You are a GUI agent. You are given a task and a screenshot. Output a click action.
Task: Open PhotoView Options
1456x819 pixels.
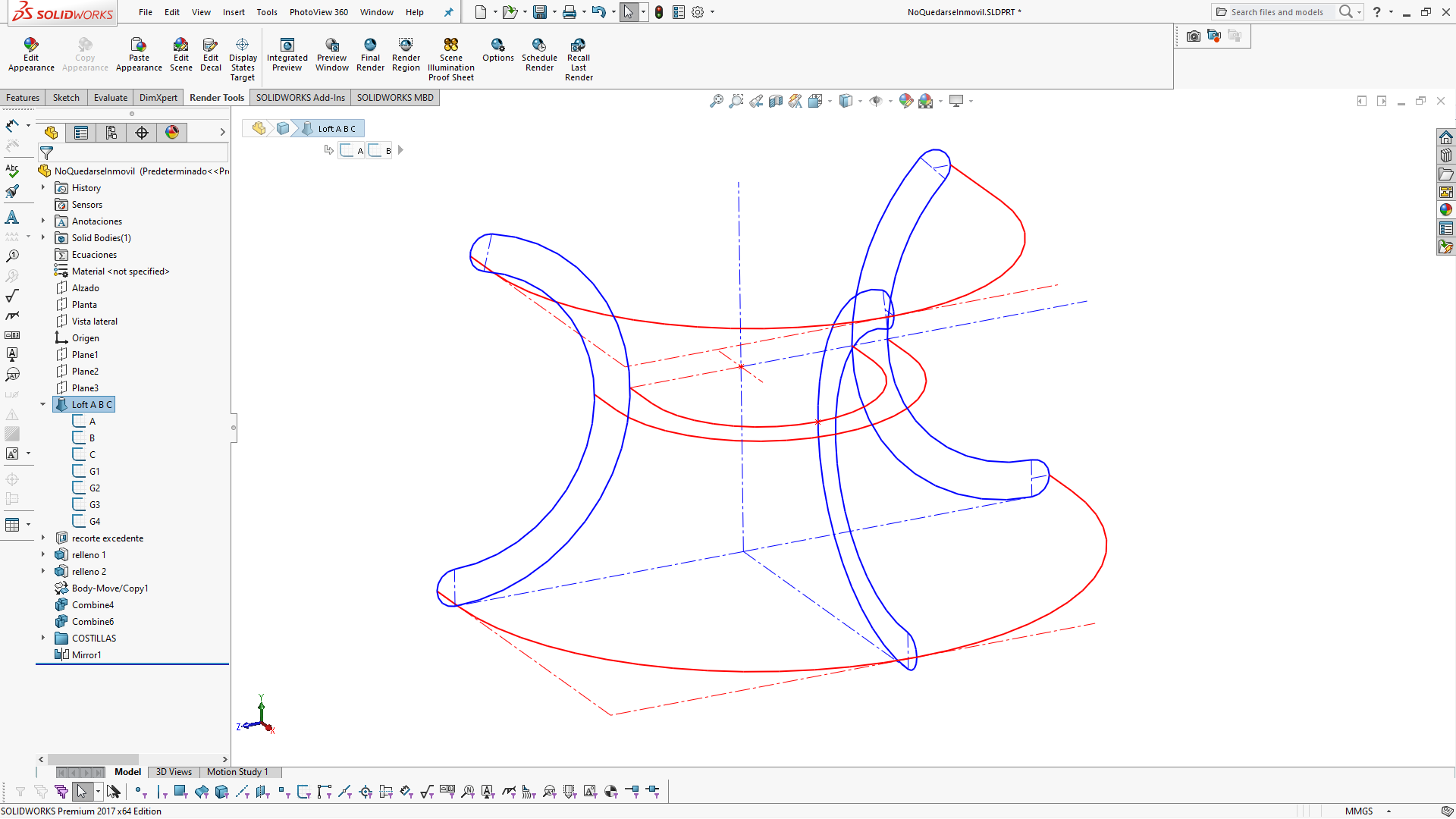[498, 51]
